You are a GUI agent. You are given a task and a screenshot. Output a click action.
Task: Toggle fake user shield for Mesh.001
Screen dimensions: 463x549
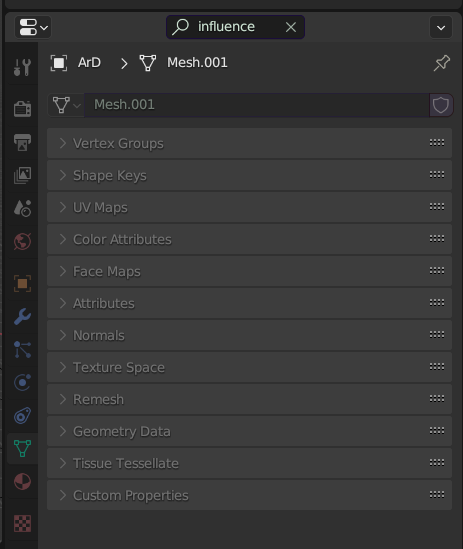pyautogui.click(x=441, y=105)
